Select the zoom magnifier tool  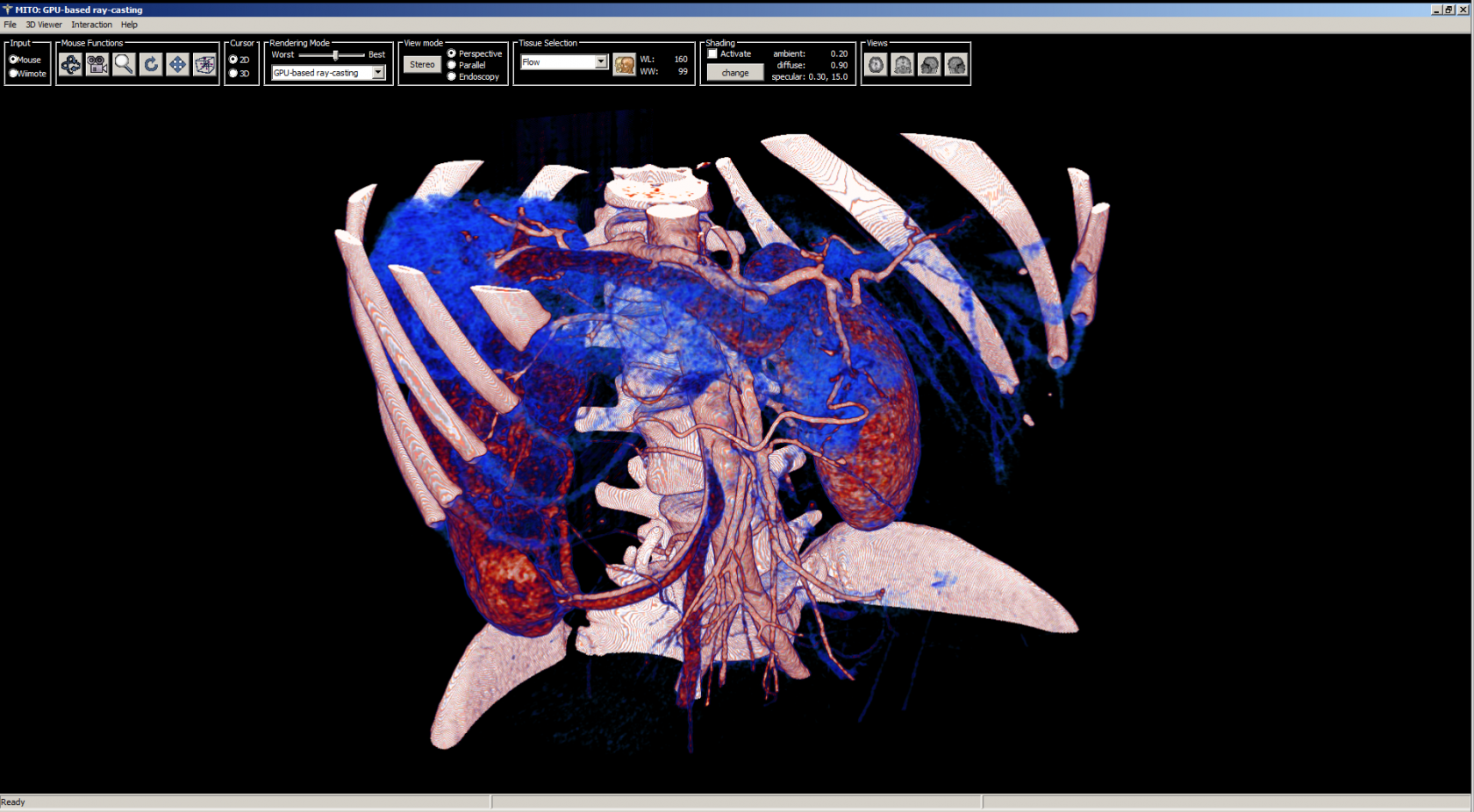point(124,64)
